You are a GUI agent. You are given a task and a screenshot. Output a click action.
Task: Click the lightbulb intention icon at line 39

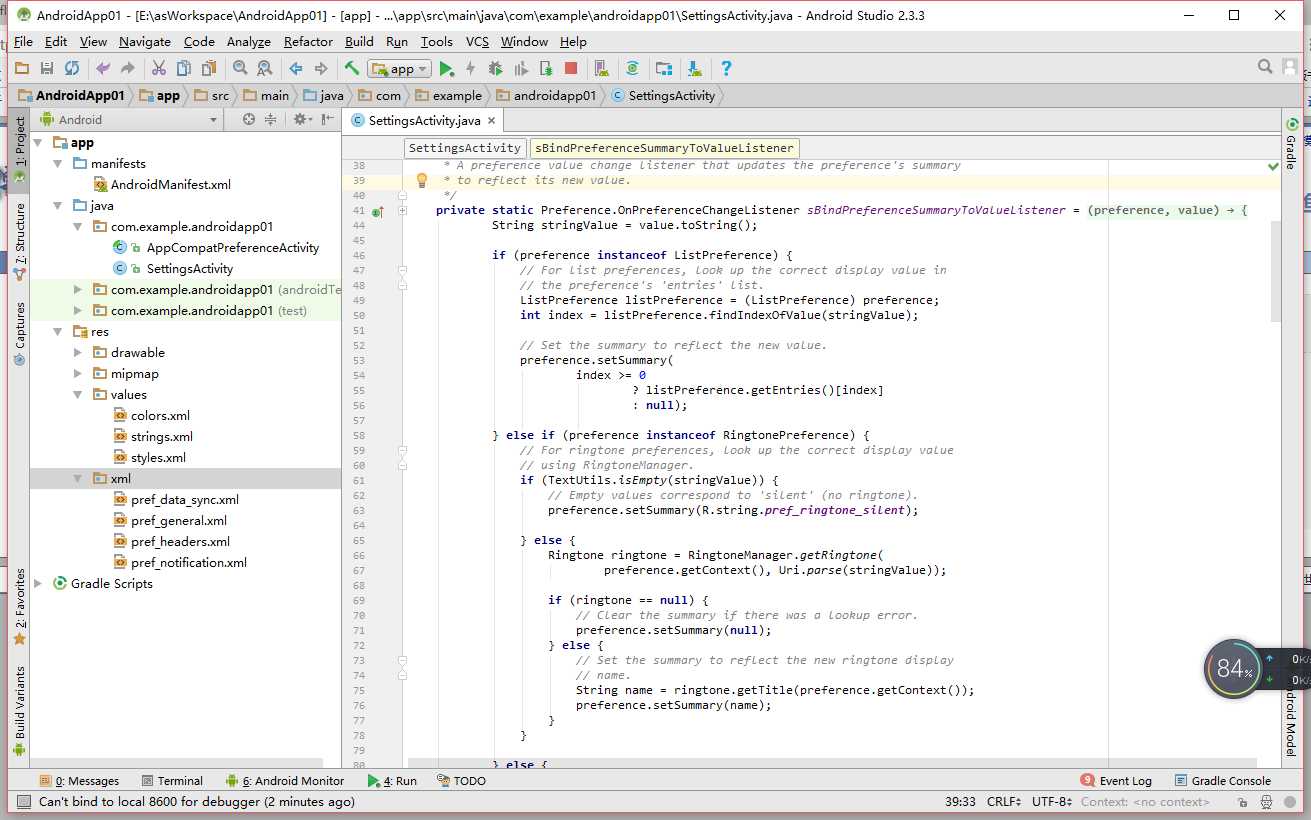(x=422, y=180)
